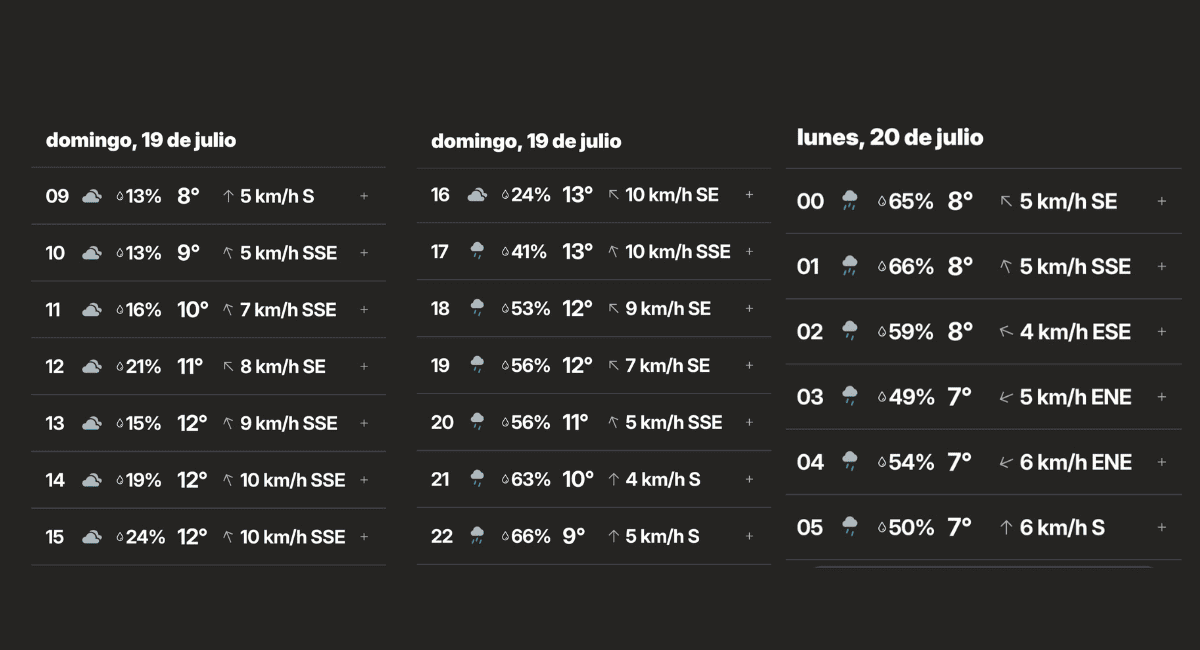Click the wind arrow beside 6 km/h ENE
Viewport: 1200px width, 650px height.
[1006, 462]
